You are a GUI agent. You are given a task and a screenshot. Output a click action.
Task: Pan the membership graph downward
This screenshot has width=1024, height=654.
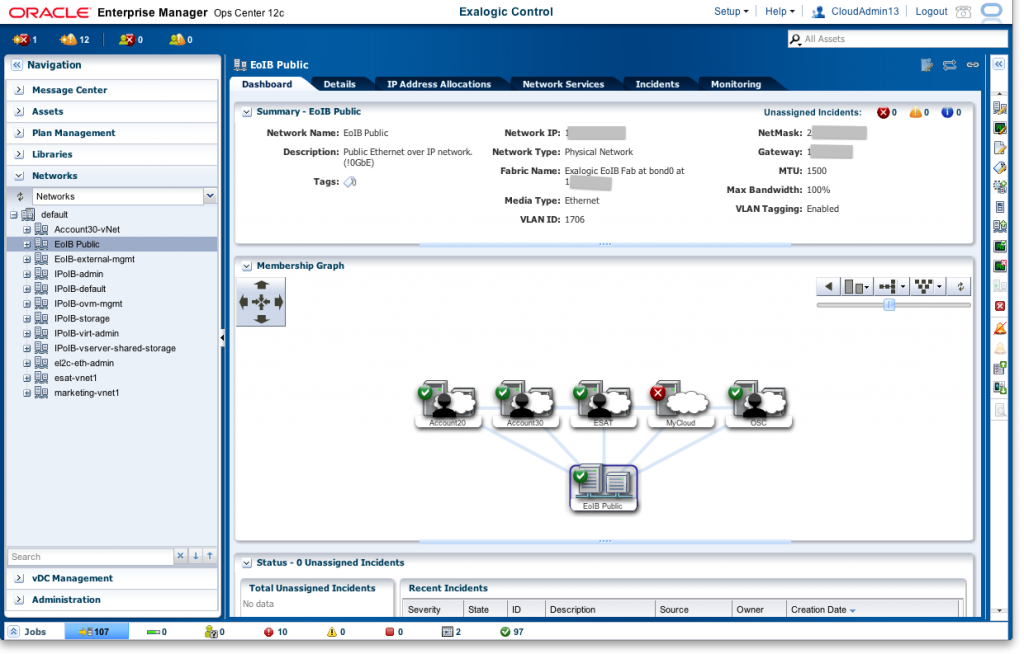click(x=261, y=319)
